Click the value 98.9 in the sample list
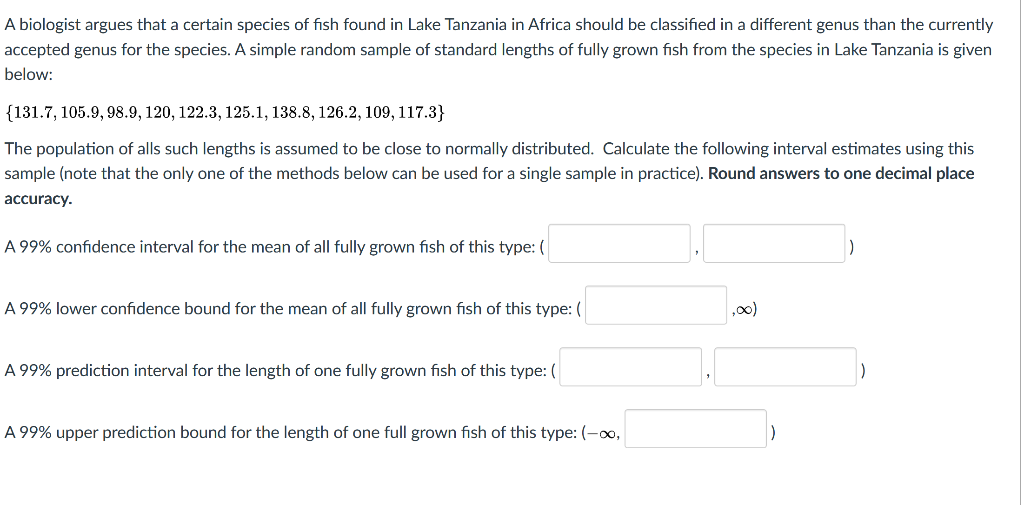 tap(122, 112)
